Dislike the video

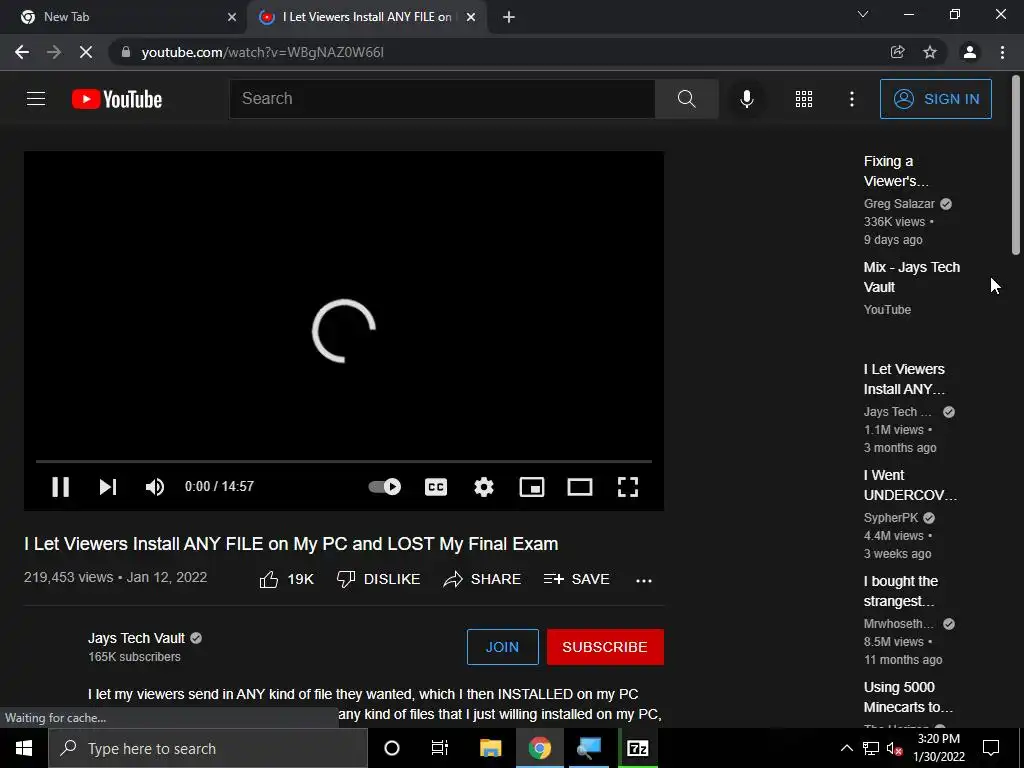(x=378, y=579)
